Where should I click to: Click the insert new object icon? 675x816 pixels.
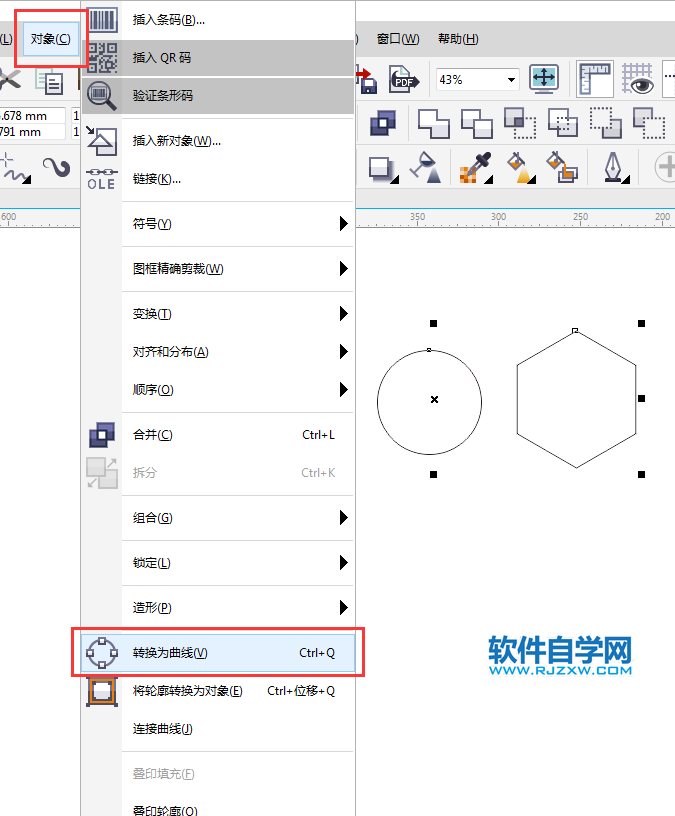click(x=101, y=141)
